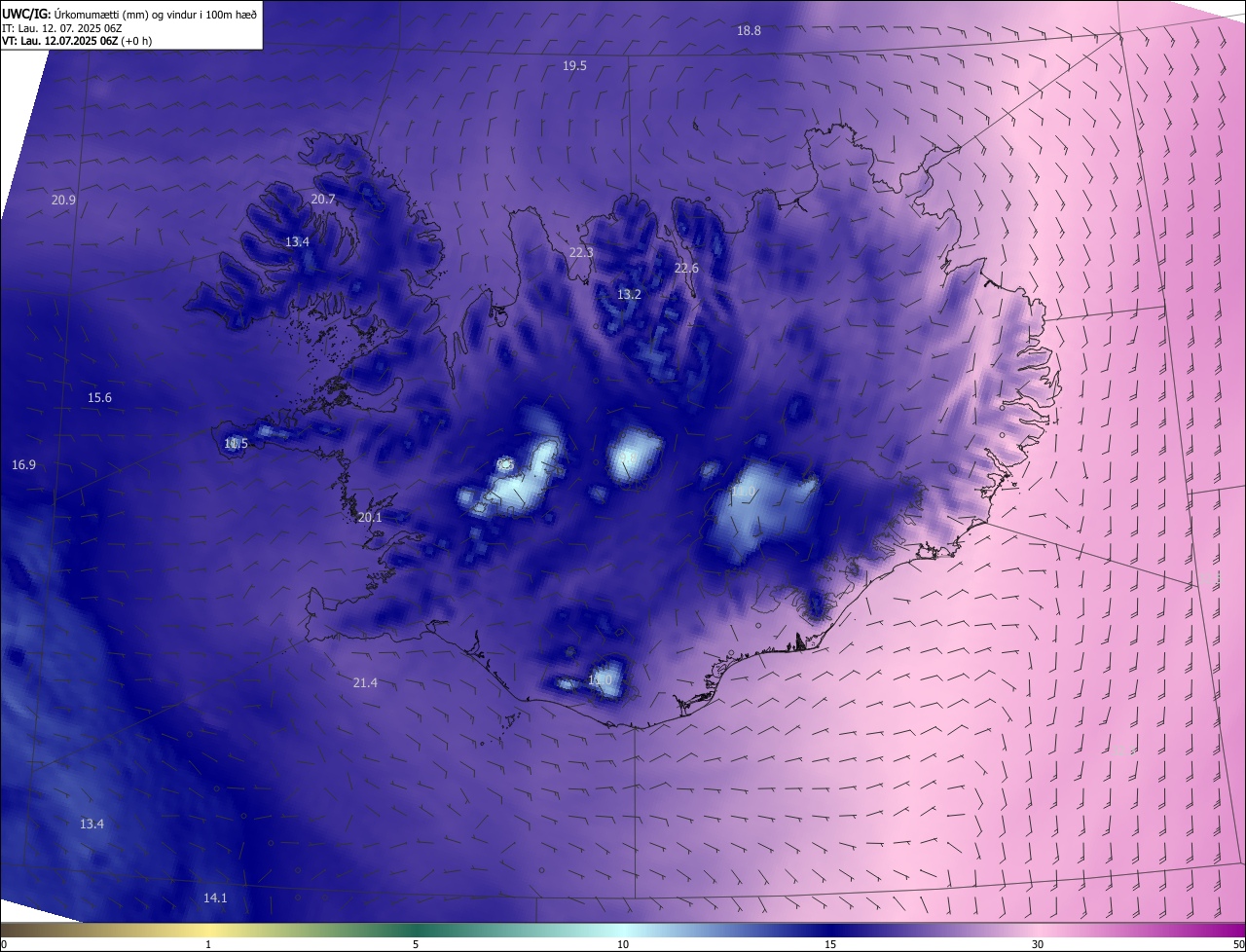Click the 20.7 value label
The height and width of the screenshot is (952, 1246).
323,199
